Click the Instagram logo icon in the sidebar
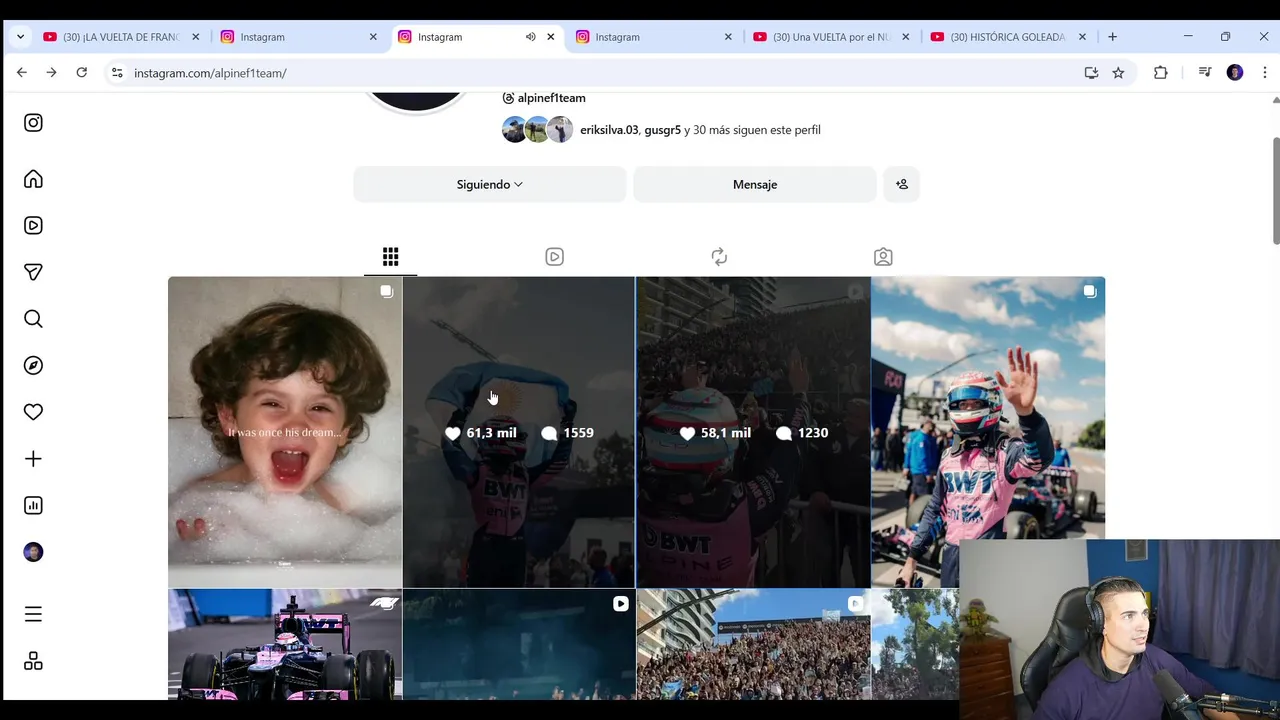The image size is (1280, 720). [33, 123]
